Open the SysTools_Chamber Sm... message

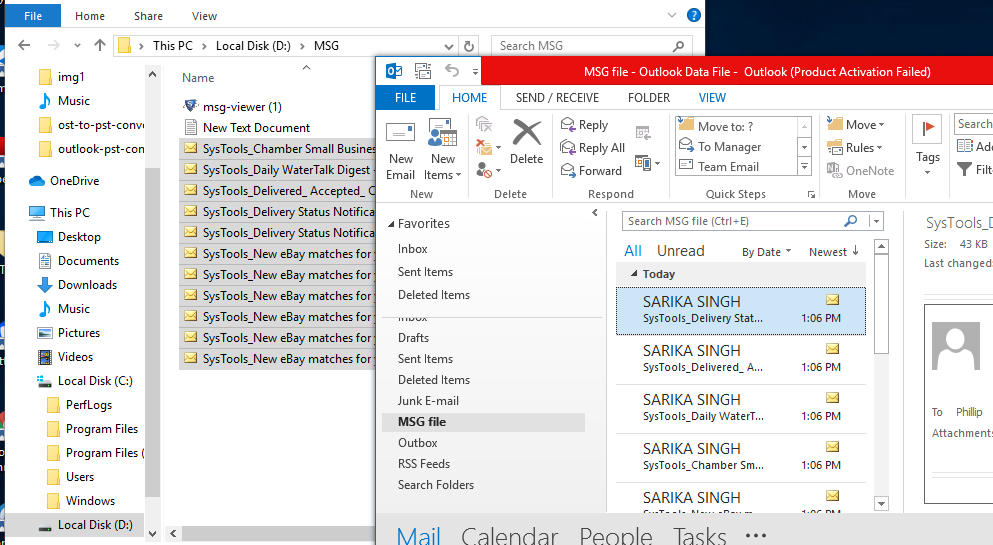[740, 457]
